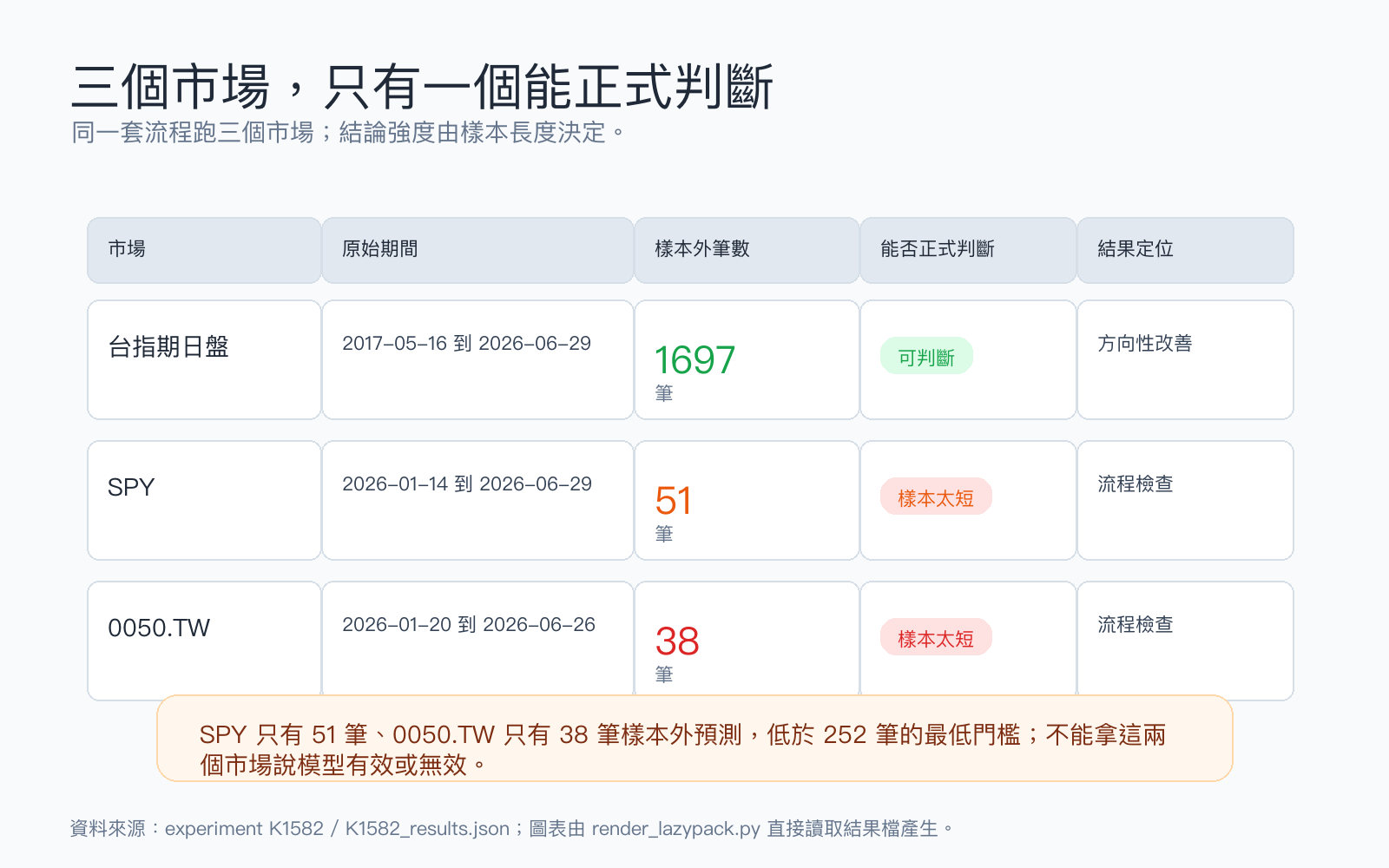The width and height of the screenshot is (1389, 868).
Task: Click 流程檢查 in the 0050.TW row
Action: (1136, 625)
